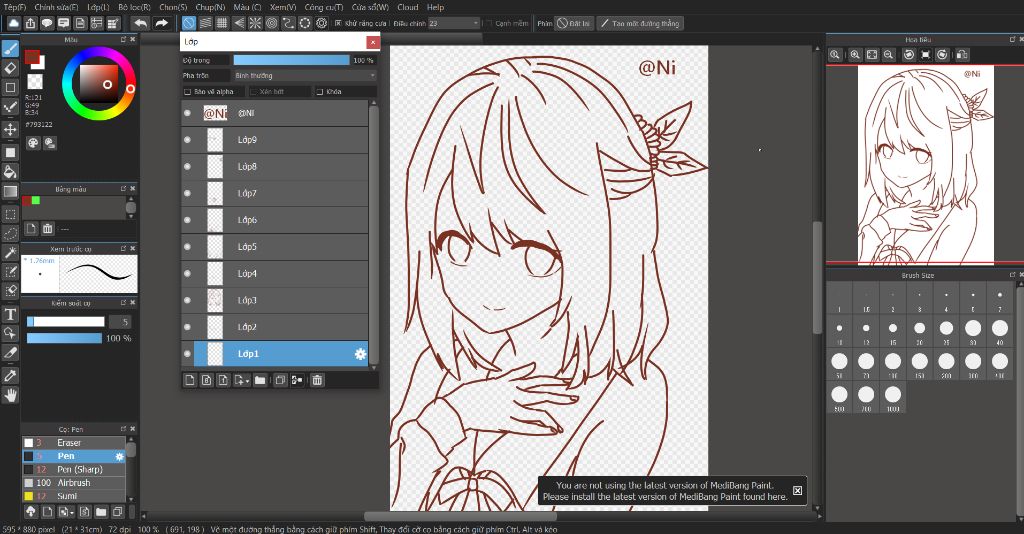The image size is (1024, 534).
Task: Click the Tạo một đường thẳng button
Action: coord(641,22)
